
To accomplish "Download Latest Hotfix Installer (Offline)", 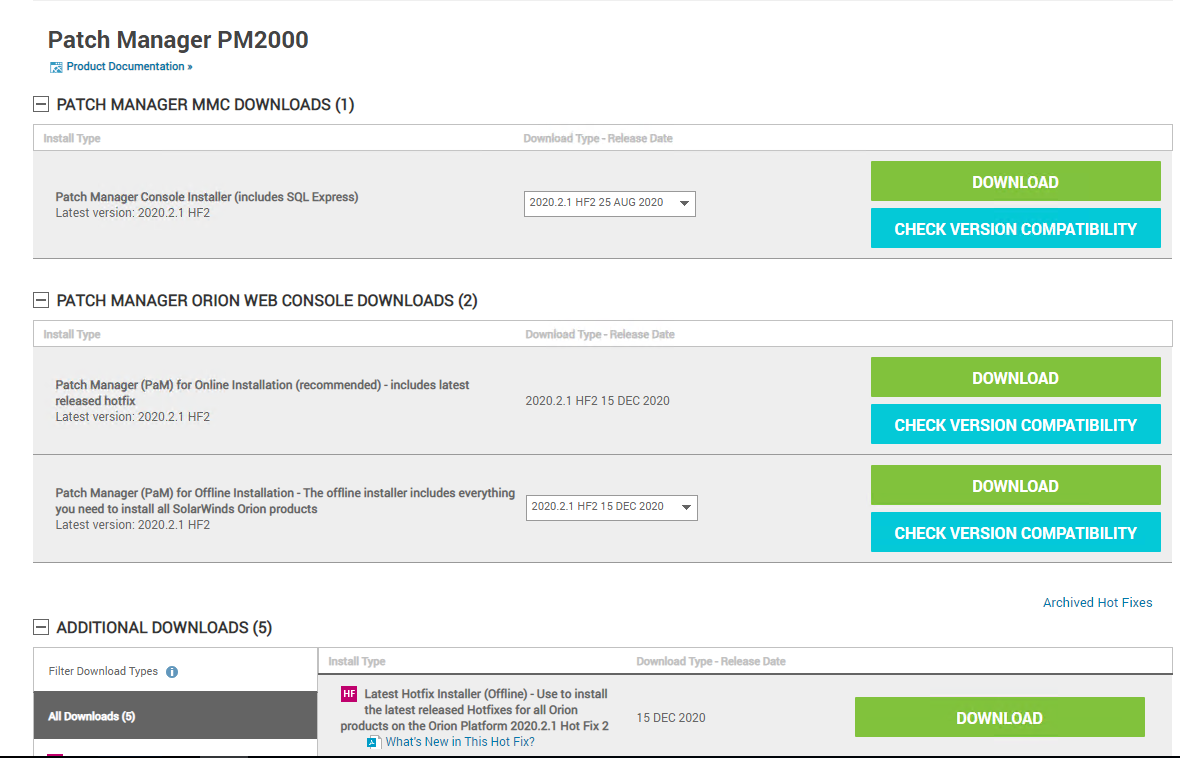I will pyautogui.click(x=999, y=717).
